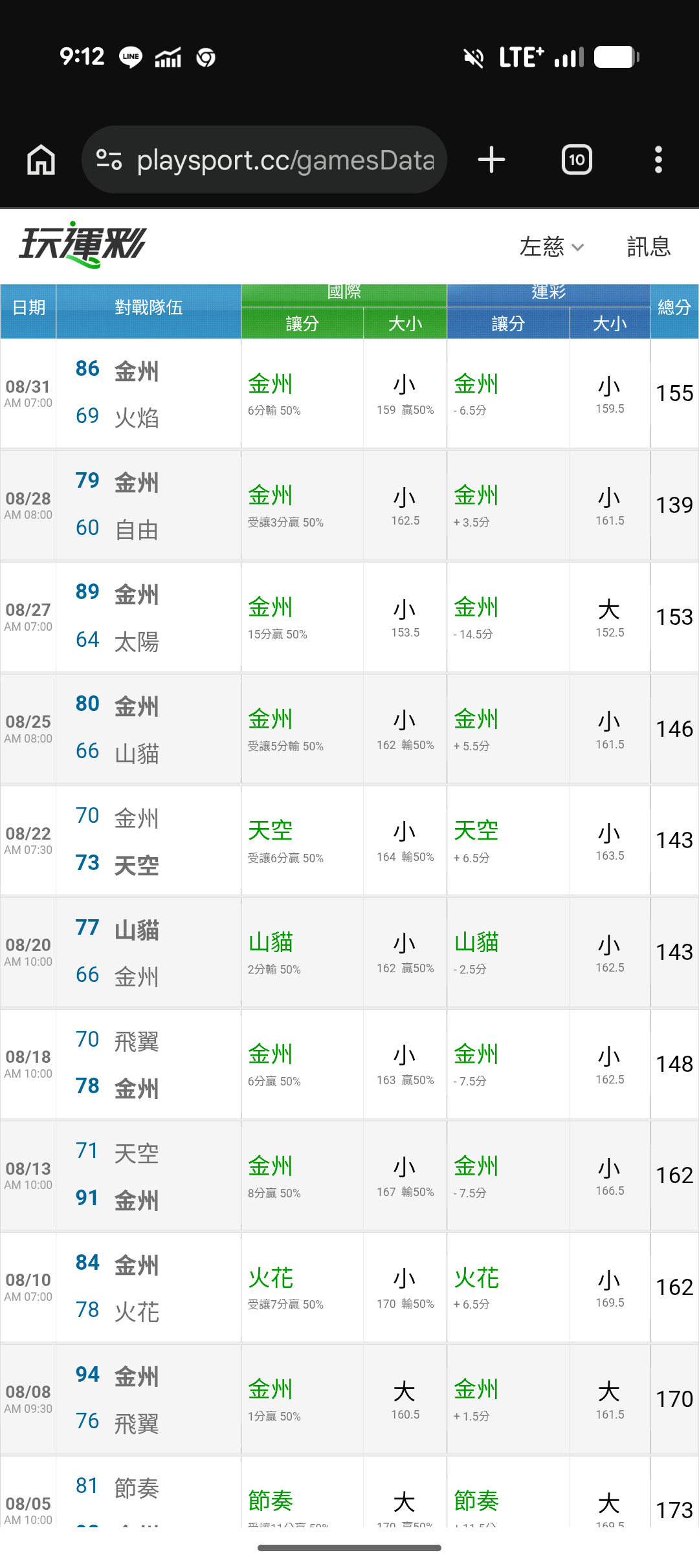Expand the 左慈 user dropdown

tap(551, 246)
